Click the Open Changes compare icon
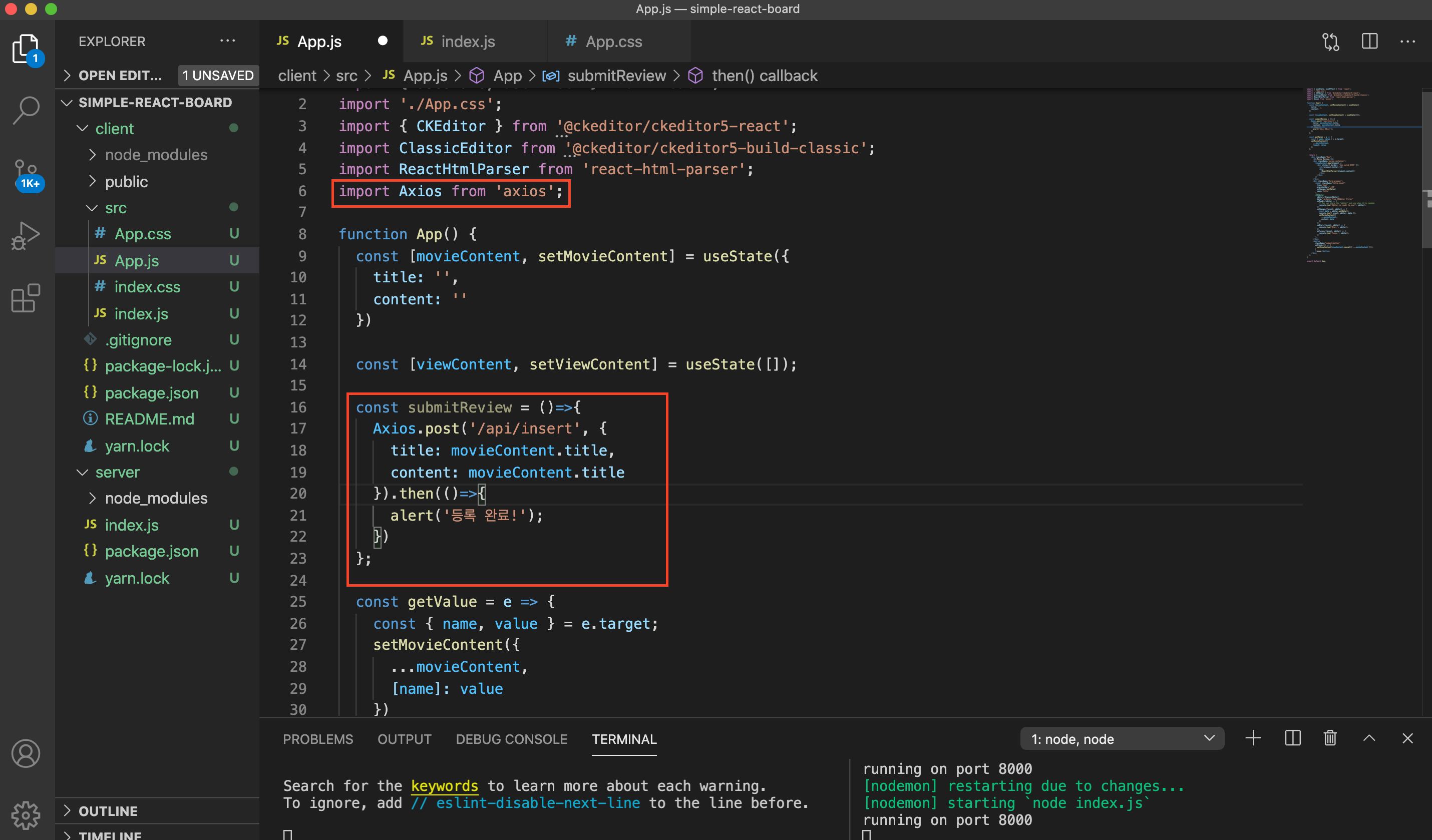1432x840 pixels. 1330,42
